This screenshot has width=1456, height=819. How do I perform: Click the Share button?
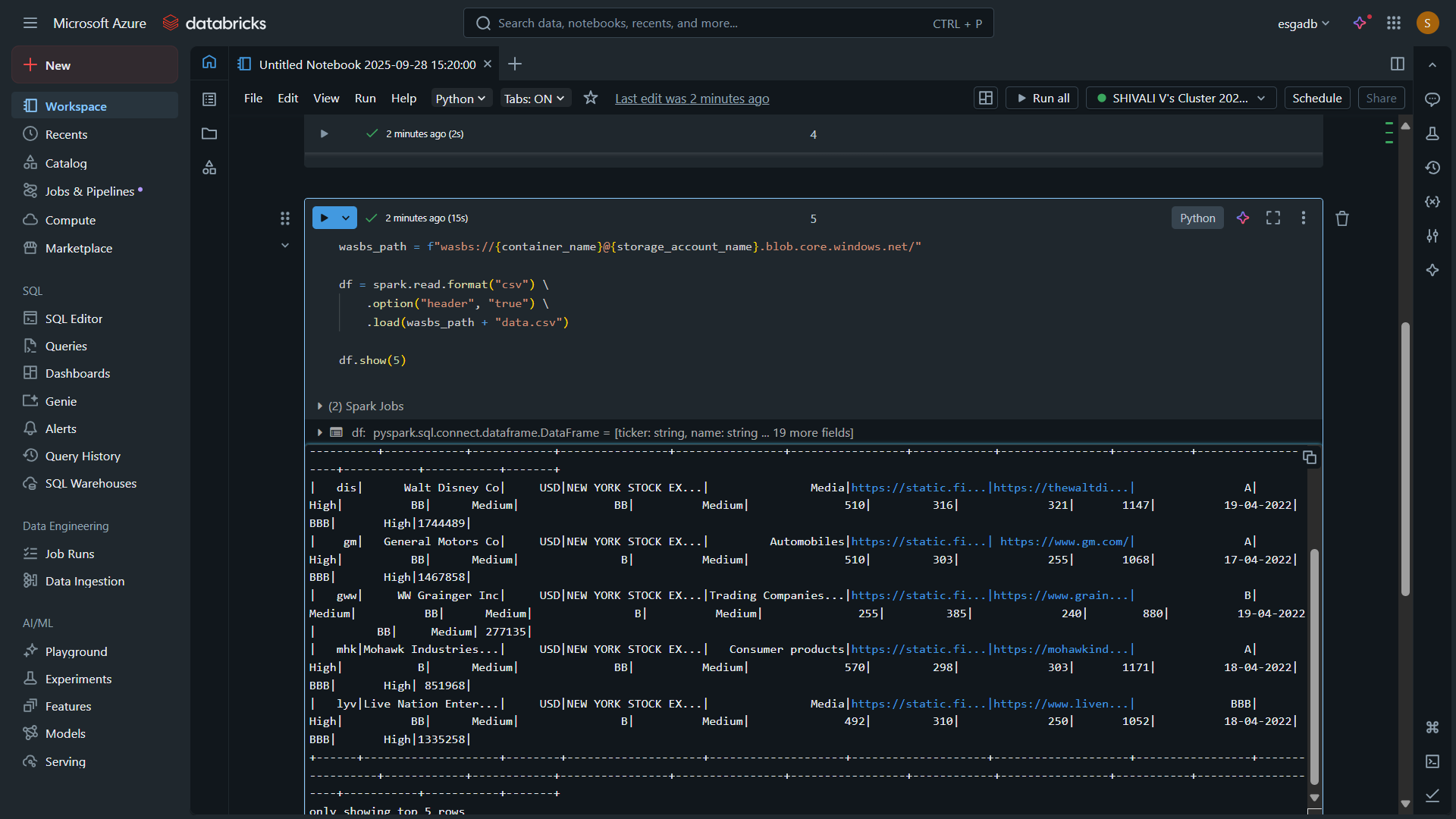[1382, 98]
